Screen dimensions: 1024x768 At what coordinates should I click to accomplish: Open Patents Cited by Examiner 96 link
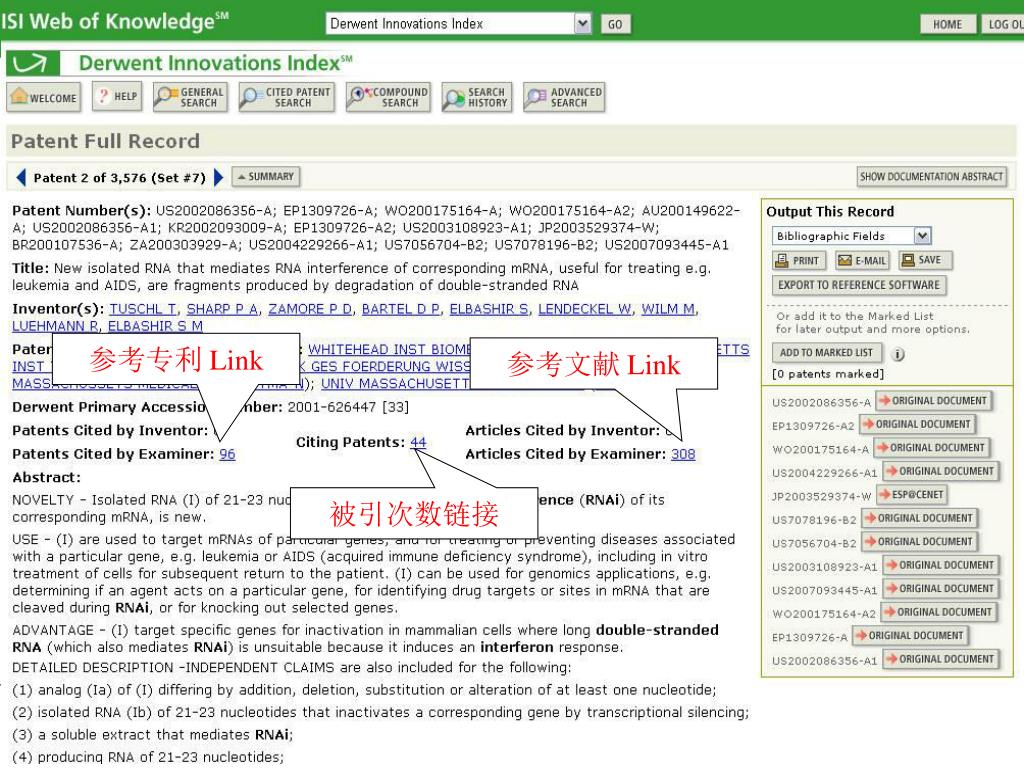[x=227, y=454]
